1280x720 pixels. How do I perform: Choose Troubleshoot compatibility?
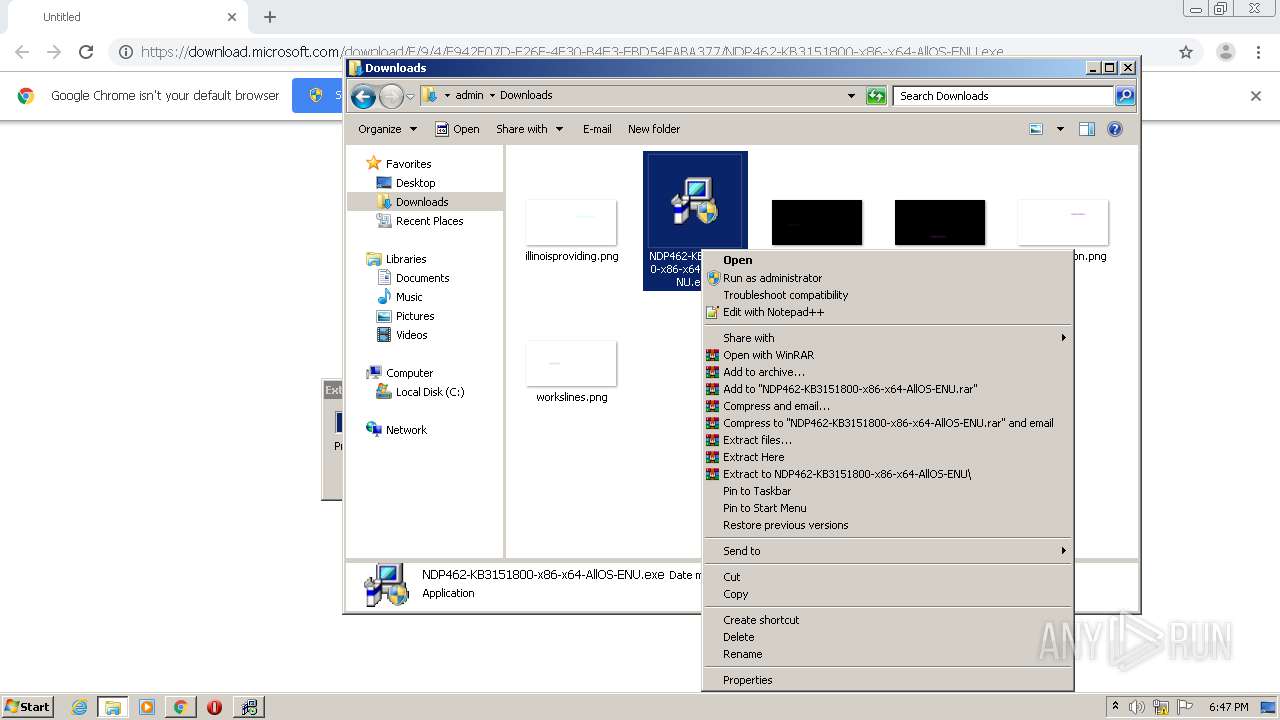click(x=887, y=295)
